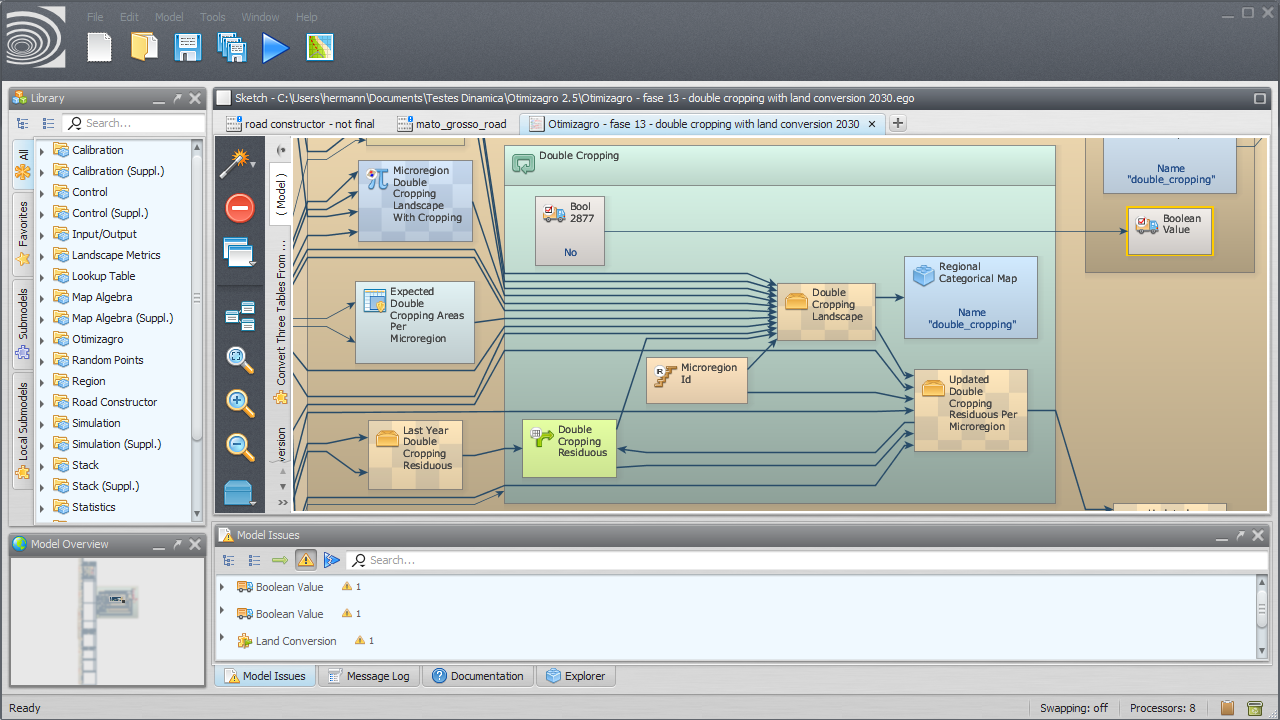1280x720 pixels.
Task: Toggle warnings filter in Model Issues panel
Action: point(306,560)
